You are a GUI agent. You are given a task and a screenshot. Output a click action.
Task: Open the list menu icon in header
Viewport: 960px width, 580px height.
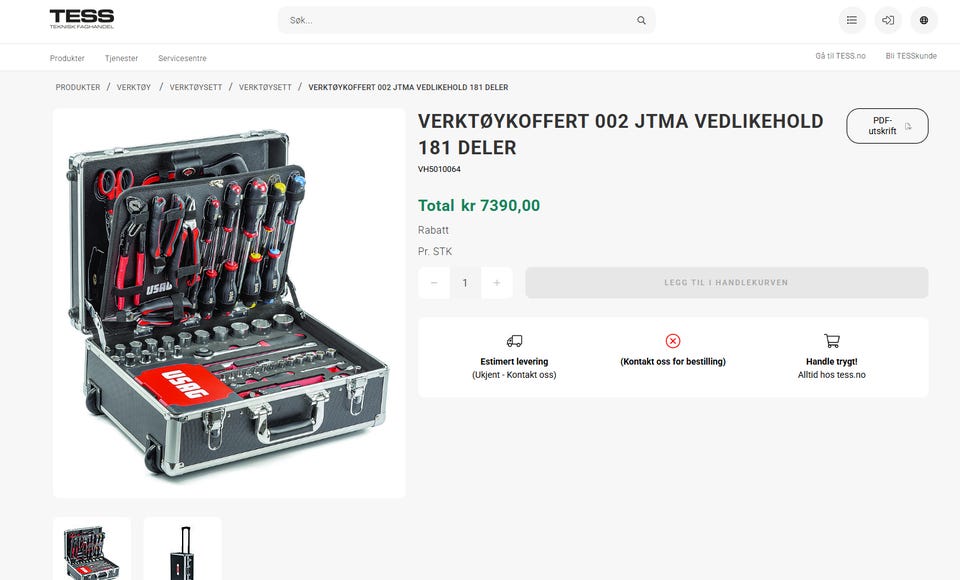click(x=852, y=20)
